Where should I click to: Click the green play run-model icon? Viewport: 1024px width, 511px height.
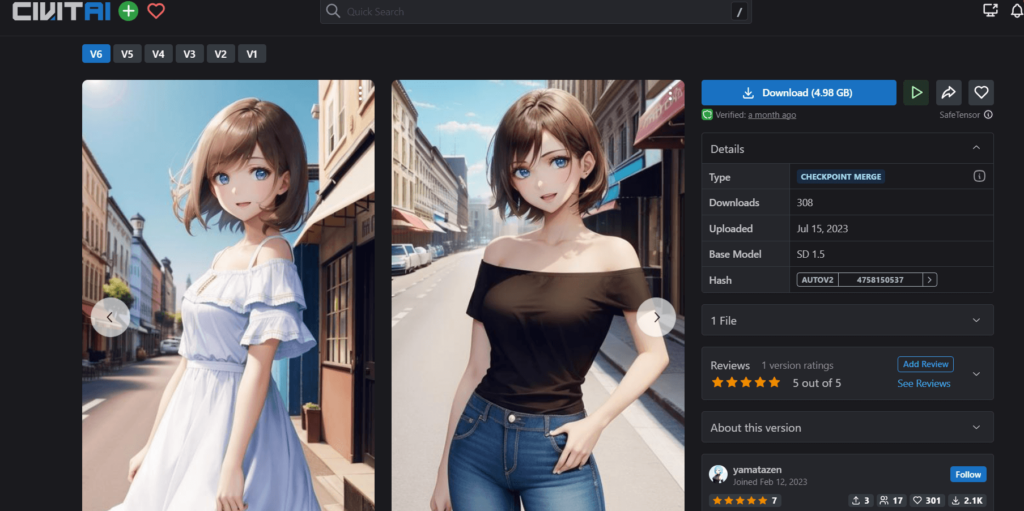pyautogui.click(x=915, y=92)
